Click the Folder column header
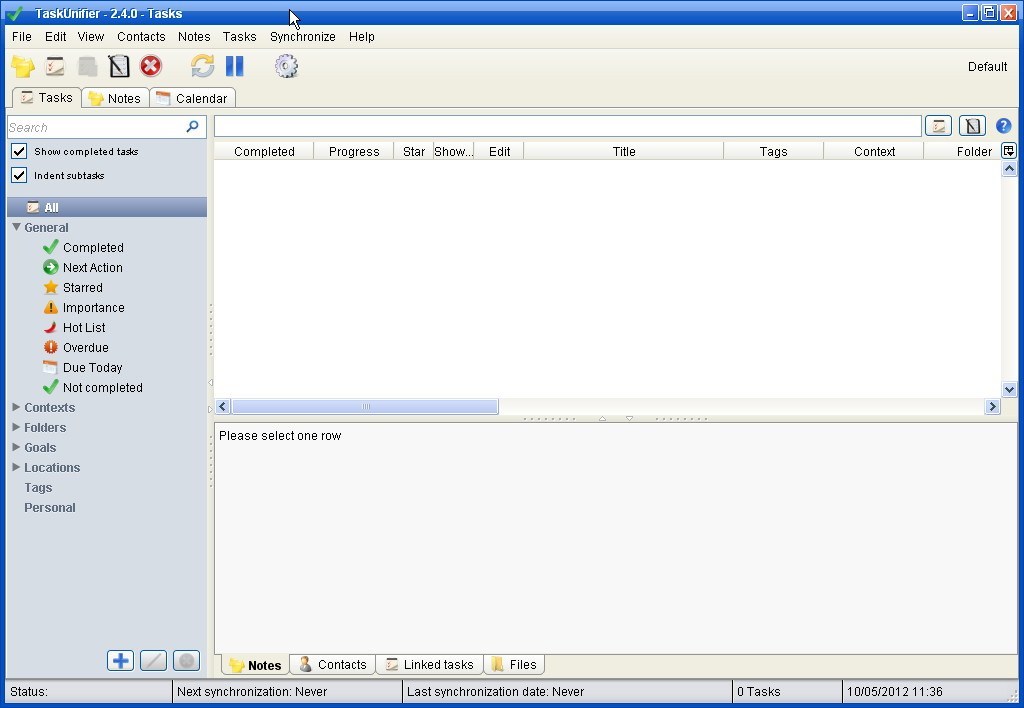 [963, 152]
